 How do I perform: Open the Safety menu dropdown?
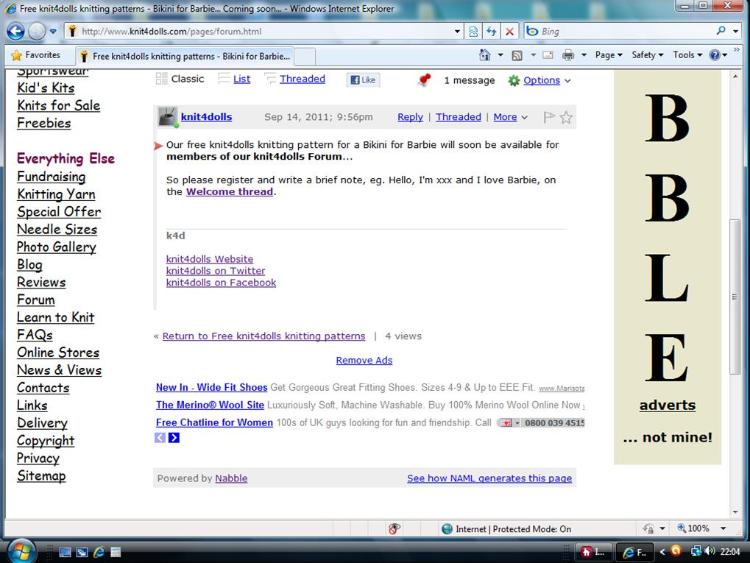coord(647,56)
